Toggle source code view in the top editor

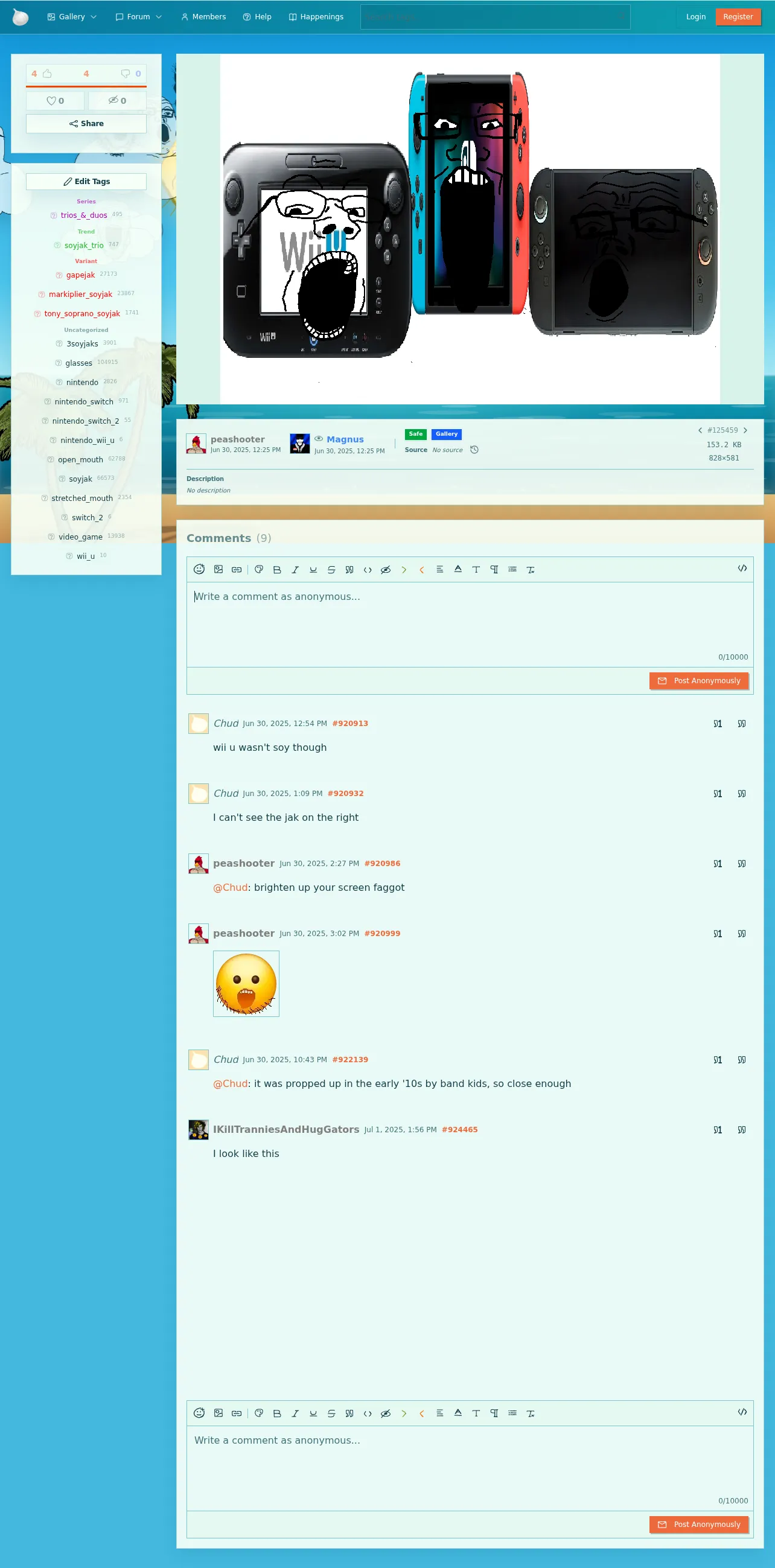coord(742,568)
